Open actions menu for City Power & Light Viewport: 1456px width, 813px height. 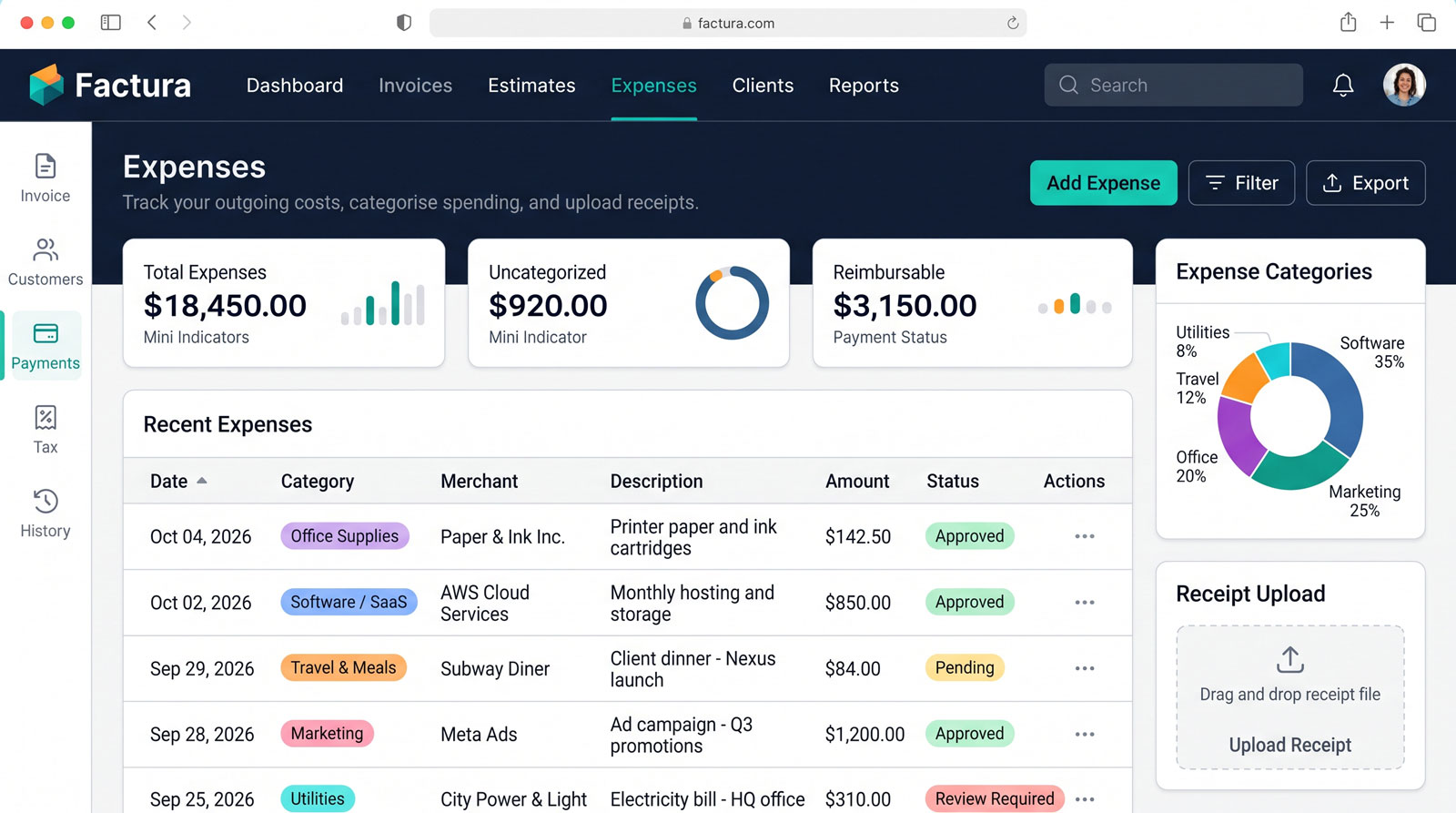tap(1085, 799)
